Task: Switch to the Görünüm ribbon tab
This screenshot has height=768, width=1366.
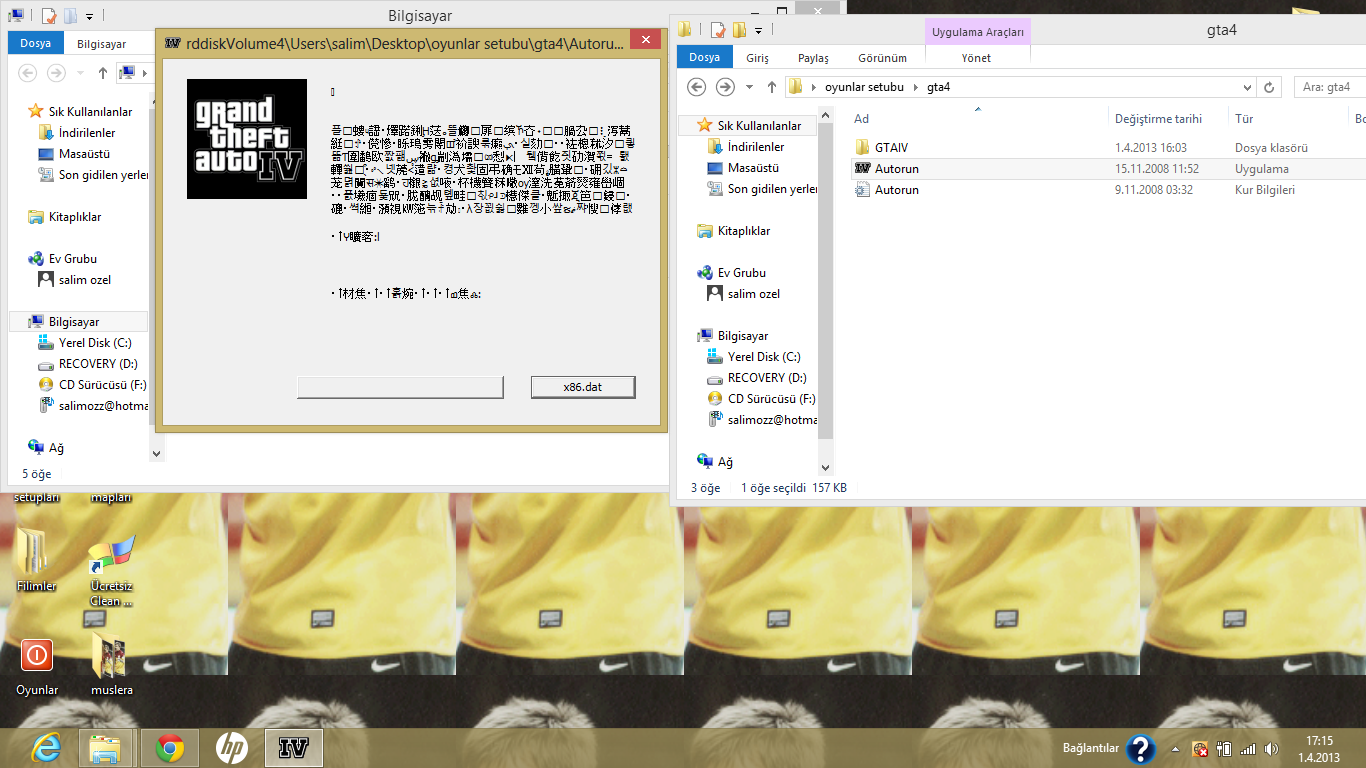Action: [x=882, y=58]
